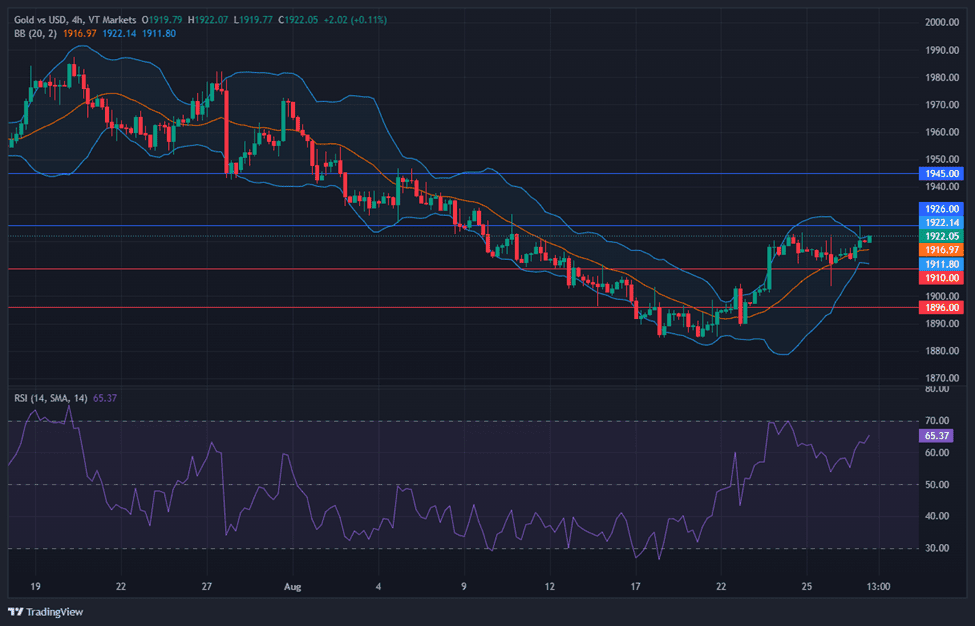Click the green 1922.05 current price label
This screenshot has width=975, height=626.
pyautogui.click(x=941, y=236)
